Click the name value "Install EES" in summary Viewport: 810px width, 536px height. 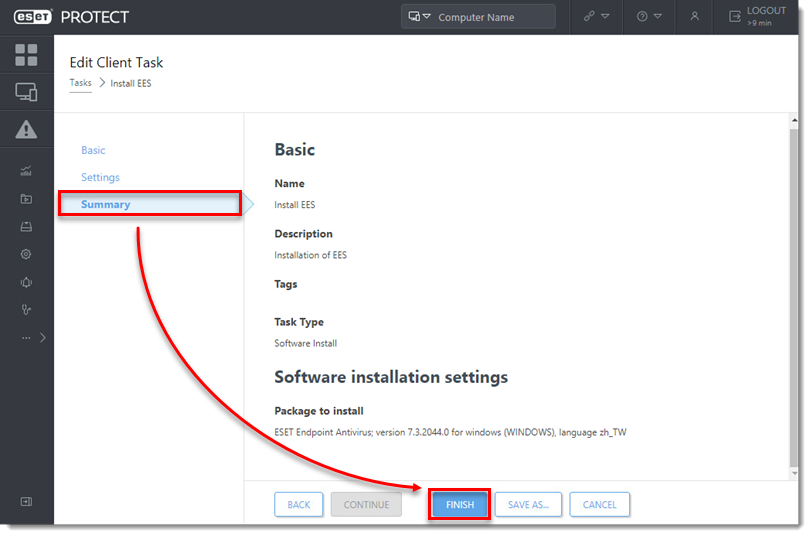[x=294, y=205]
